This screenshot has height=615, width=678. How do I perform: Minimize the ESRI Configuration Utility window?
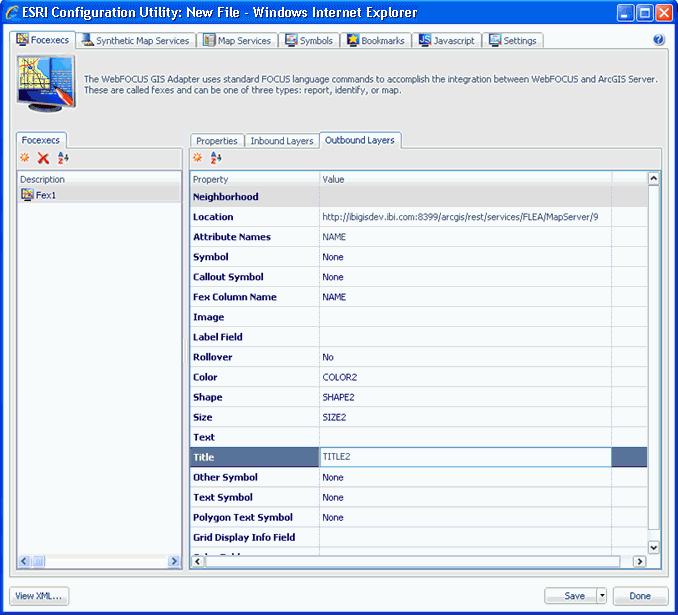click(x=625, y=13)
